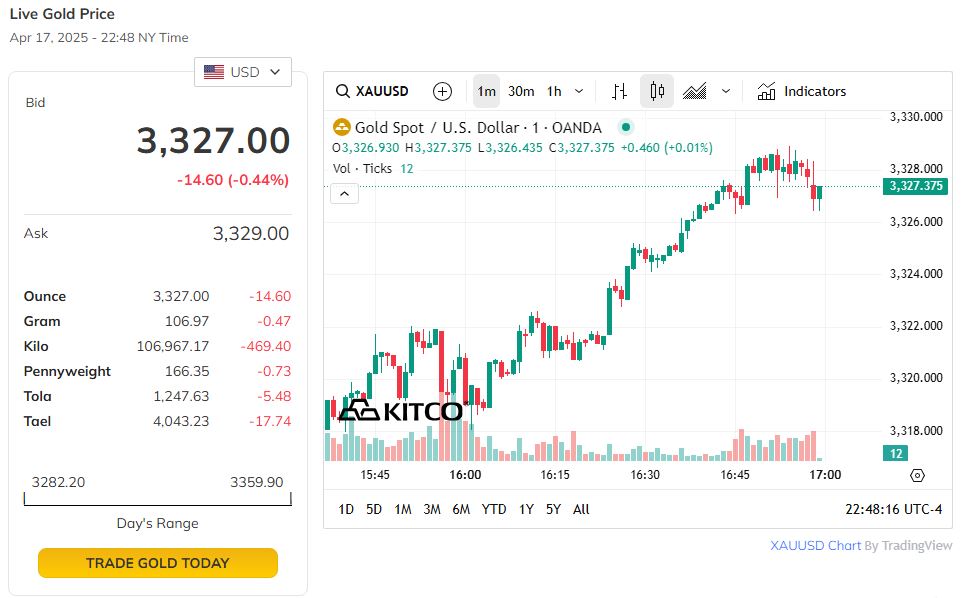
Task: Switch chart to 30m interval
Action: (x=521, y=91)
